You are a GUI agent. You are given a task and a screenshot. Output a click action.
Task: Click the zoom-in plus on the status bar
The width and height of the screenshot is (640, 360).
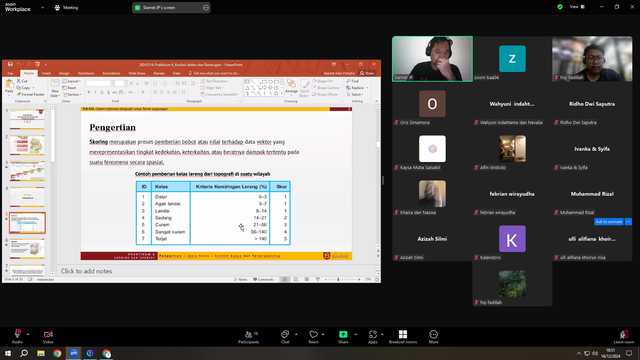(359, 280)
